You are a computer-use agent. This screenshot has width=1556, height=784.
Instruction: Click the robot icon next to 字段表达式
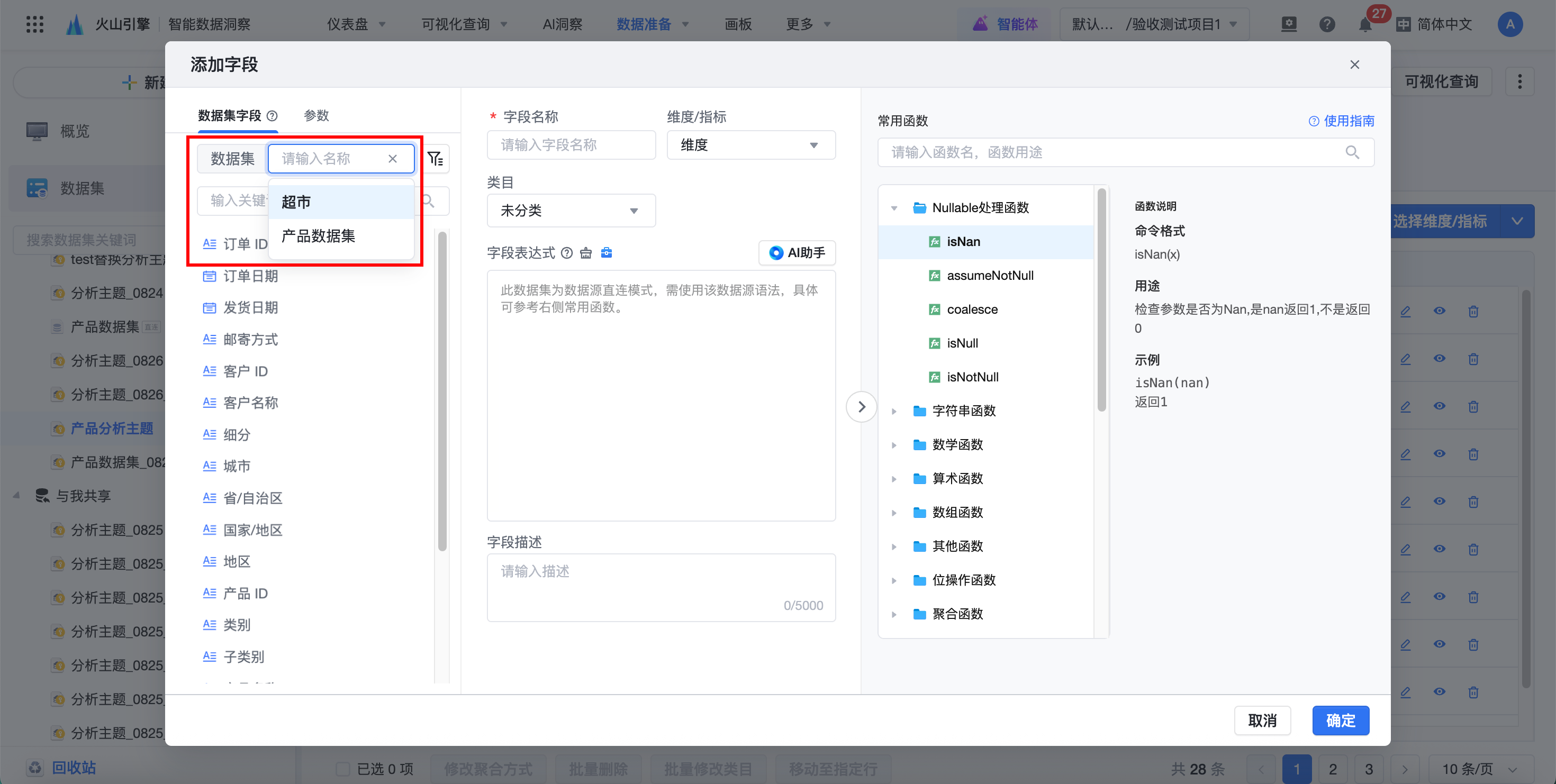[586, 253]
